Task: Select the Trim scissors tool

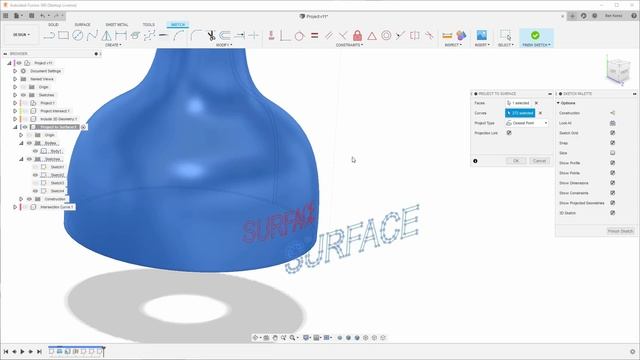Action: (x=211, y=36)
